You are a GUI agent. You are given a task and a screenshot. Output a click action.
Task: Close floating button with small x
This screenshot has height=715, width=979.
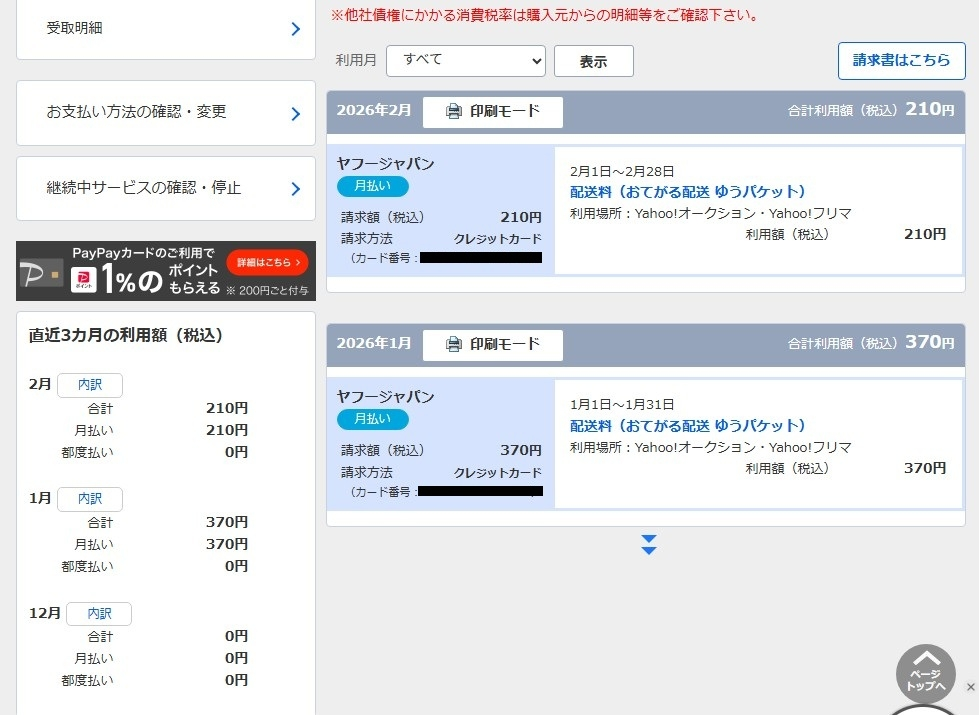970,687
